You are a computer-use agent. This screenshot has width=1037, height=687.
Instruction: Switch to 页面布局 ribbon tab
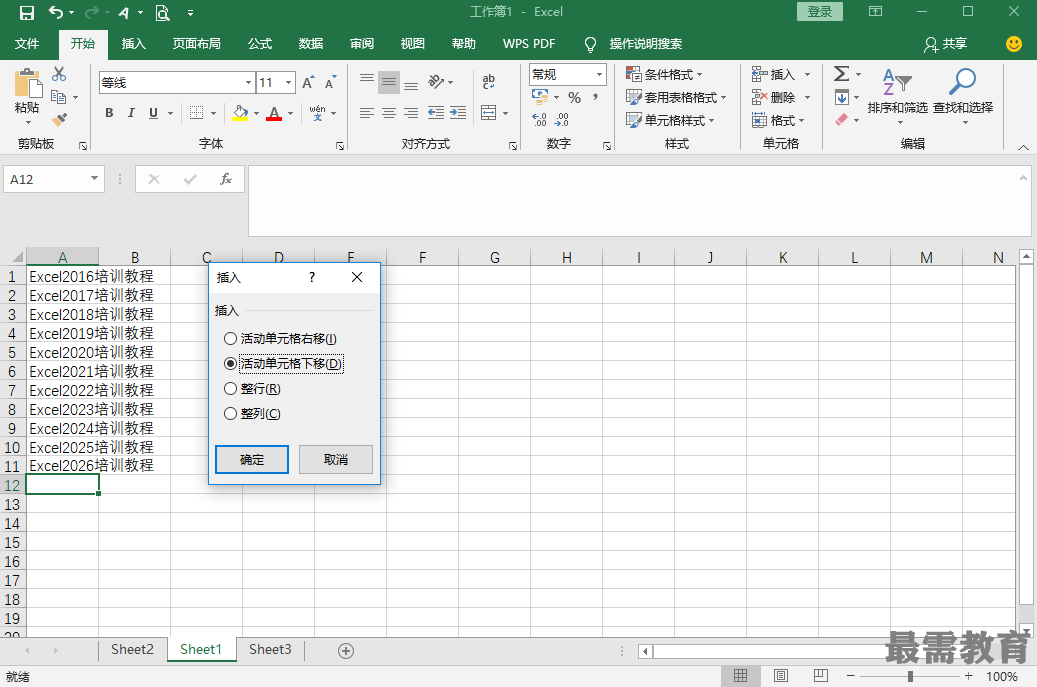click(196, 44)
